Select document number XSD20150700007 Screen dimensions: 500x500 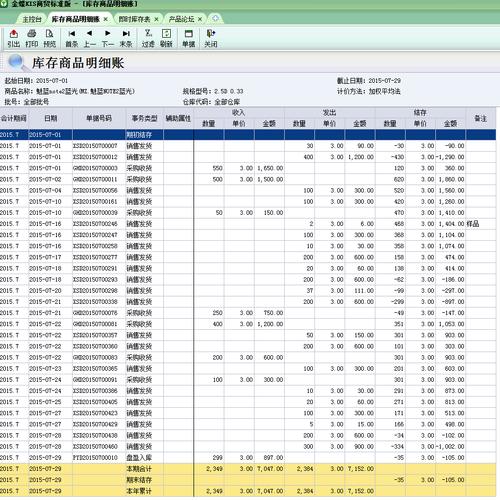point(95,146)
